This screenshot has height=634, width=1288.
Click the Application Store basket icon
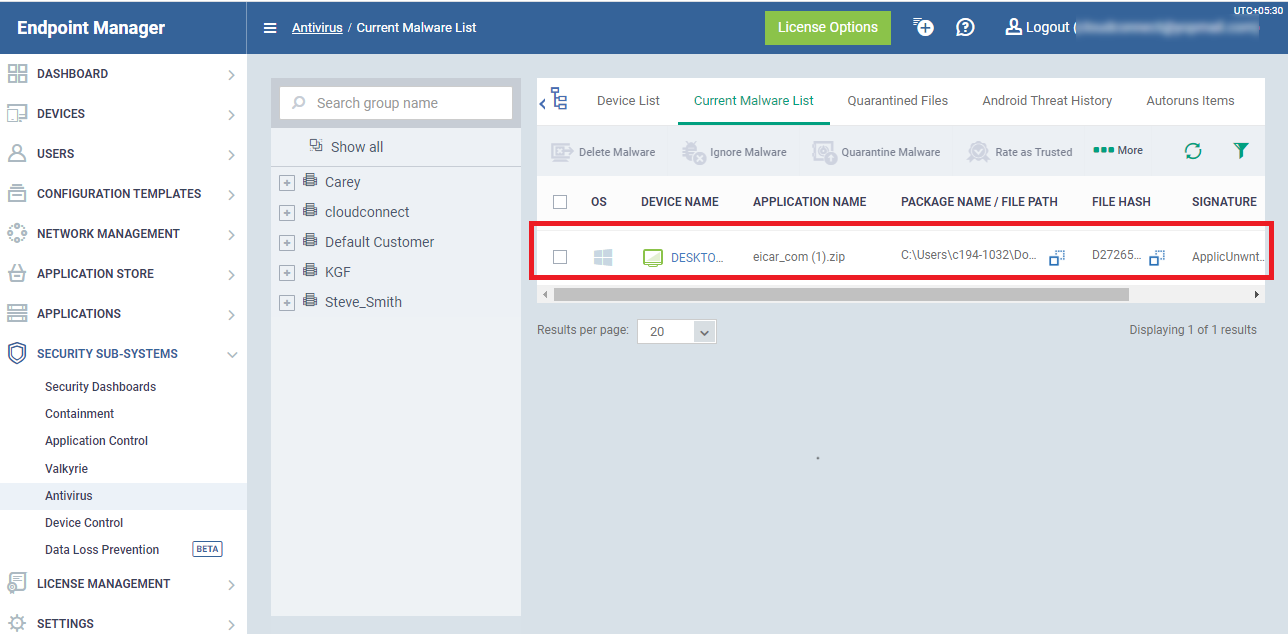tap(17, 274)
